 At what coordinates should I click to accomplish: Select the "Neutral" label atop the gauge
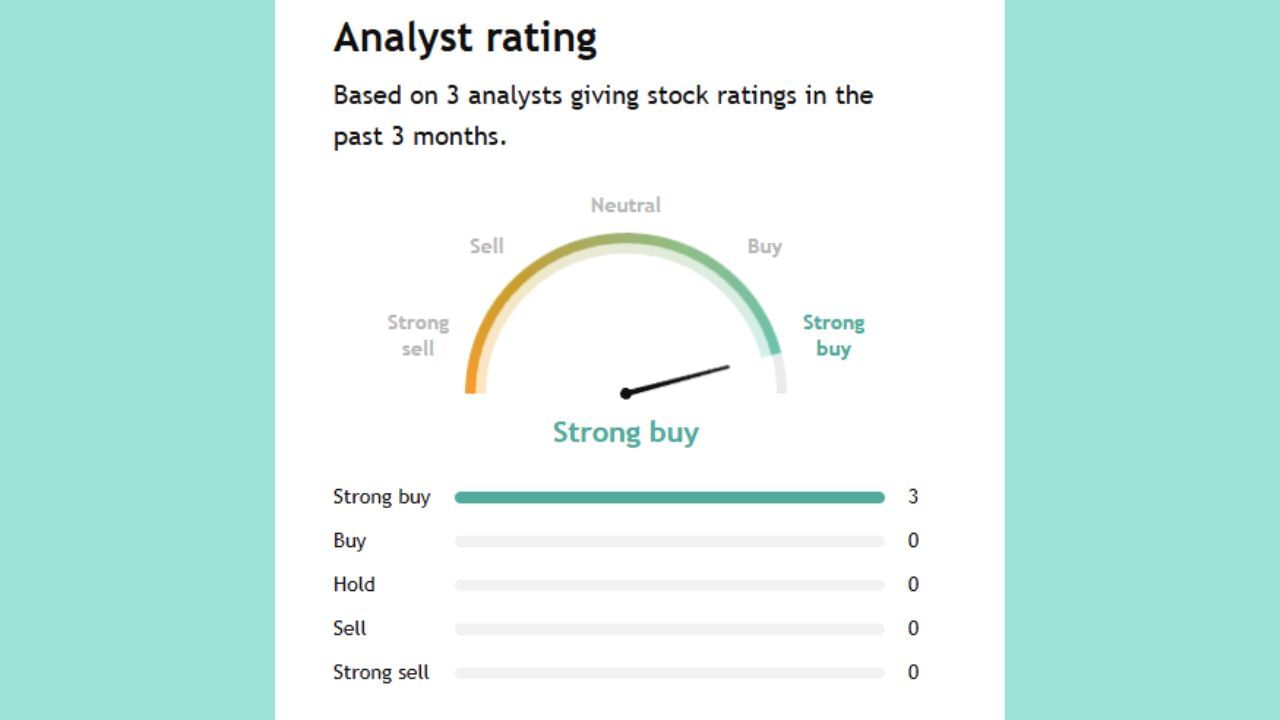tap(626, 205)
